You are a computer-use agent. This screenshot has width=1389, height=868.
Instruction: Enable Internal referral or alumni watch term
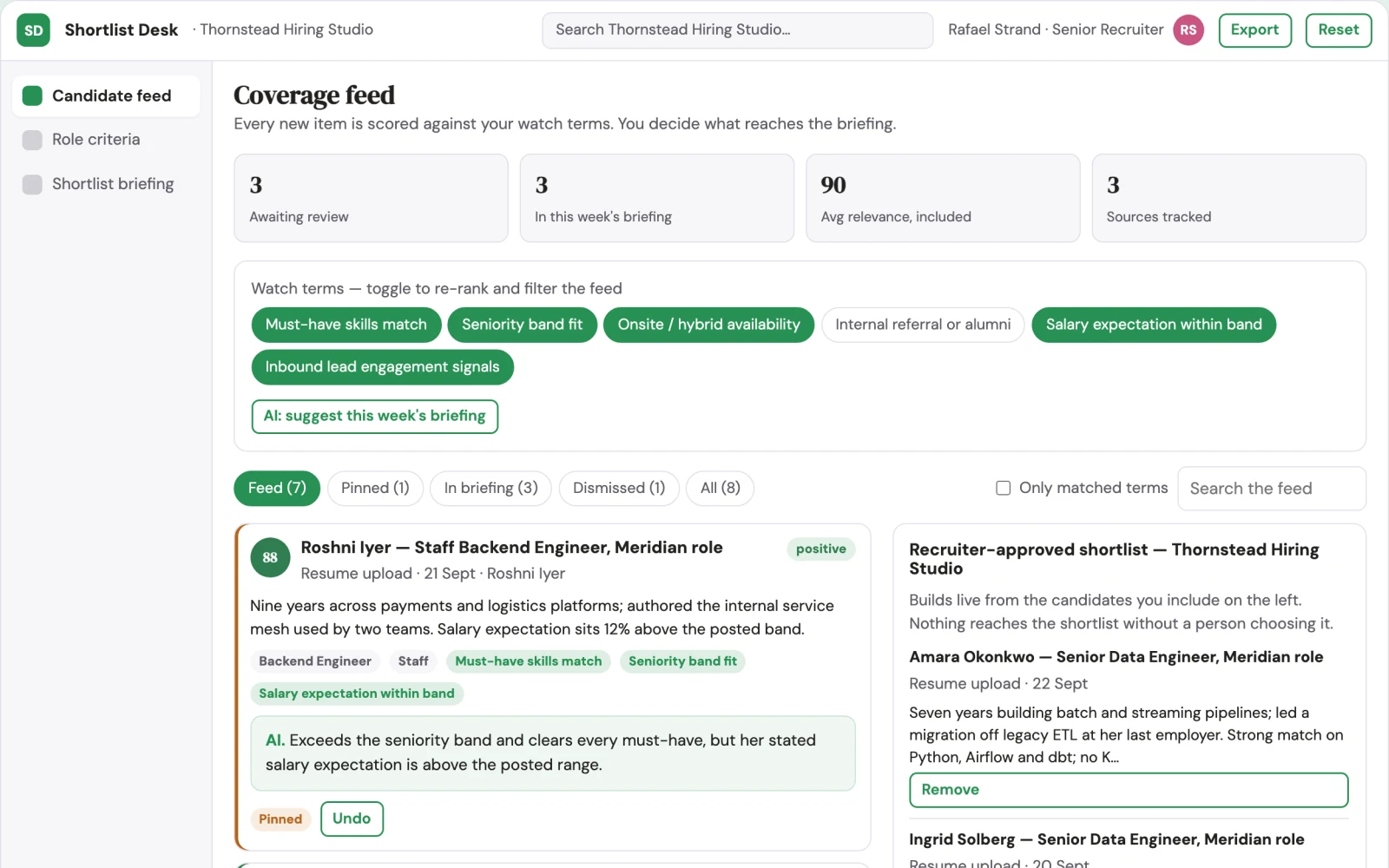pos(923,325)
